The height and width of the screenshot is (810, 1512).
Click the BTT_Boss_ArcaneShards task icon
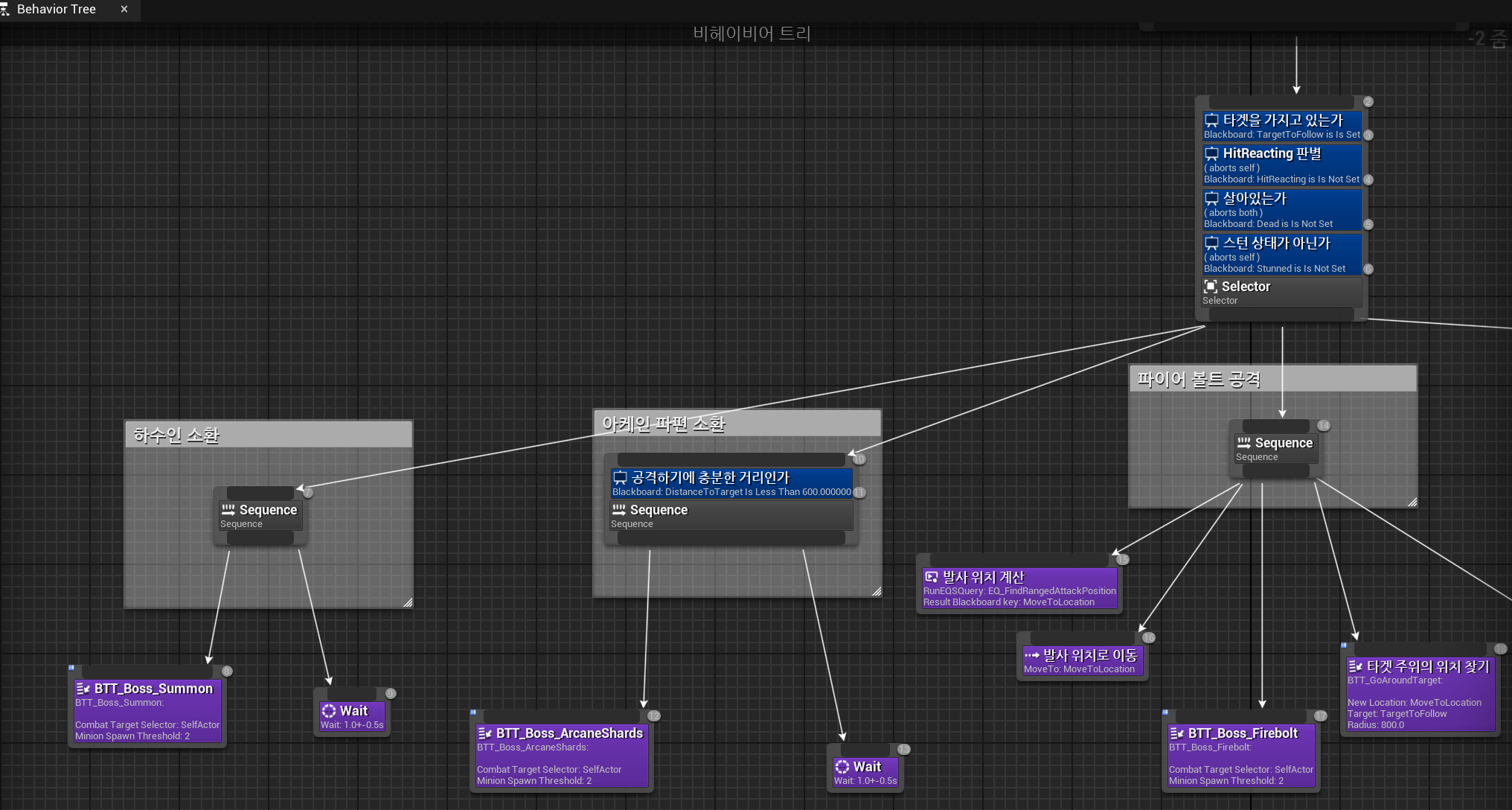(x=484, y=733)
